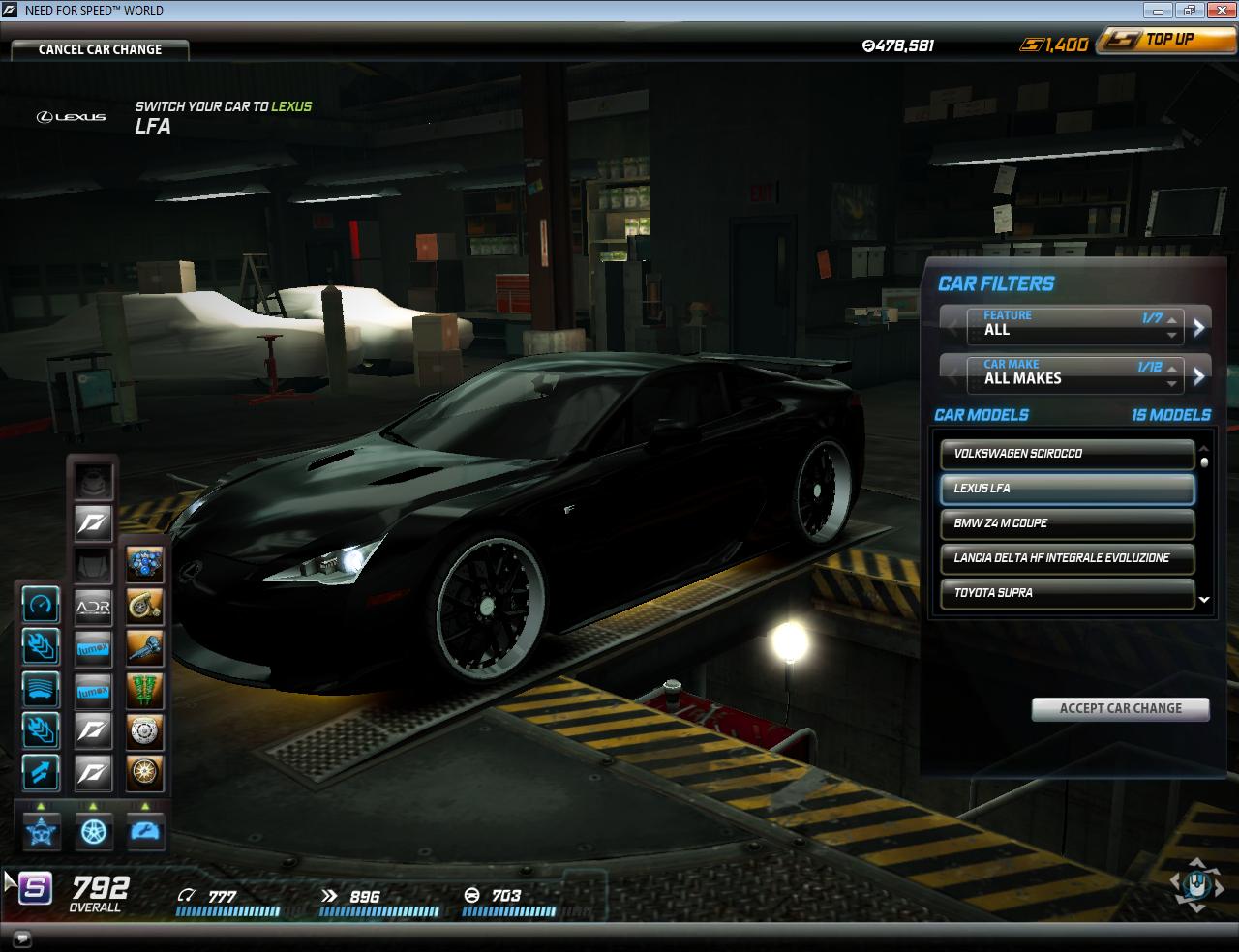
Task: Select the topmost dark body part slot
Action: [x=93, y=481]
